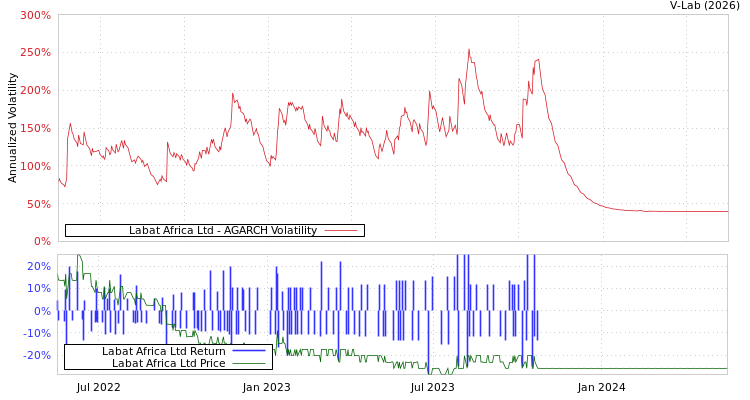
Task: Click the 300% label on the volatility axis
Action: pyautogui.click(x=35, y=16)
